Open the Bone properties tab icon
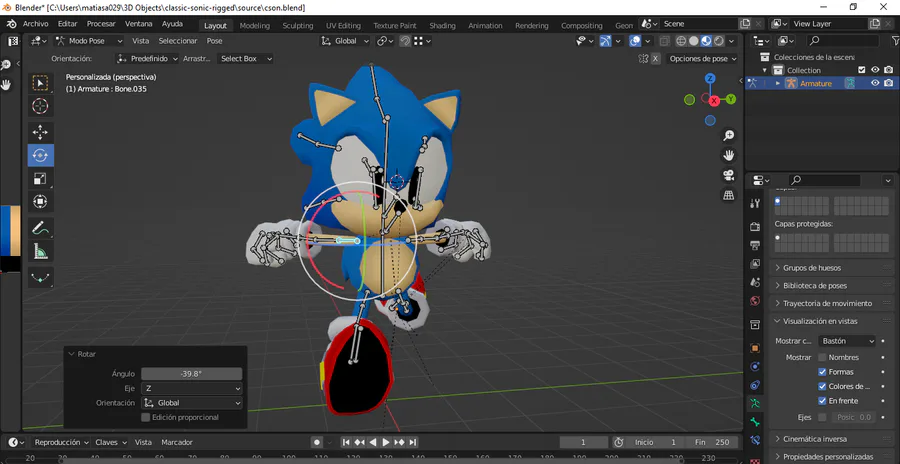Viewport: 900px width, 464px height. click(755, 422)
